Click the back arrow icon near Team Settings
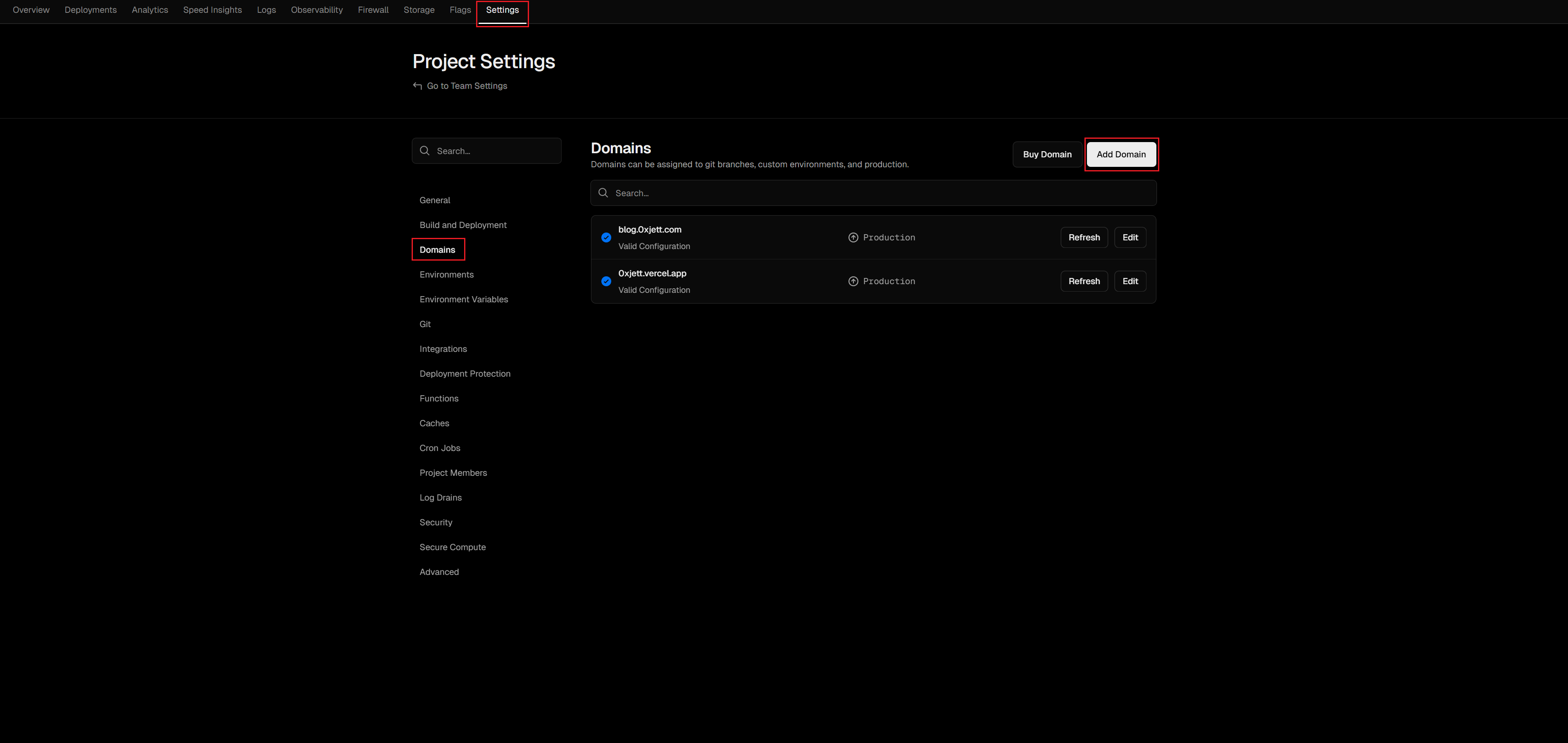The height and width of the screenshot is (743, 1568). (x=417, y=86)
